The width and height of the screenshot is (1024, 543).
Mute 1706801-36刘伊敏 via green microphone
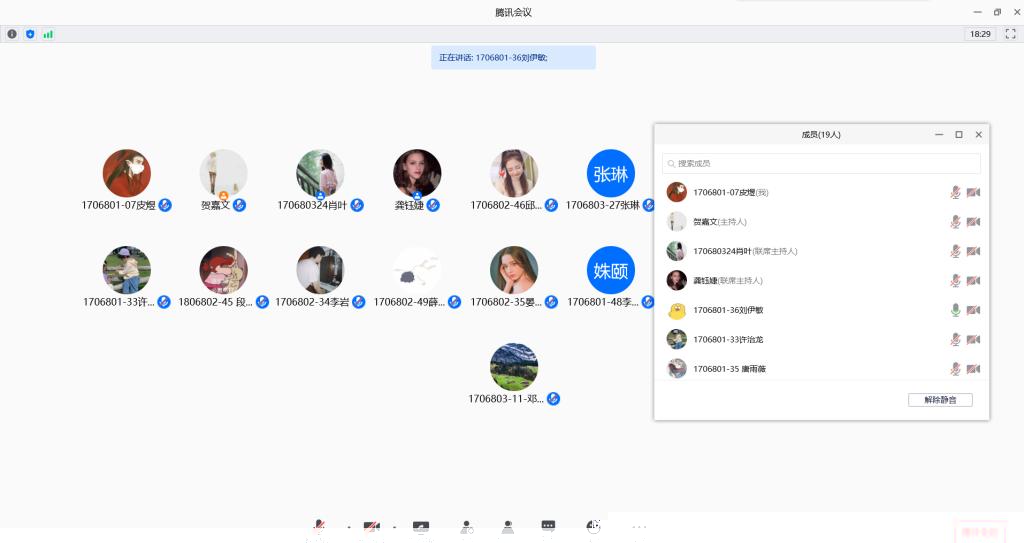click(955, 310)
